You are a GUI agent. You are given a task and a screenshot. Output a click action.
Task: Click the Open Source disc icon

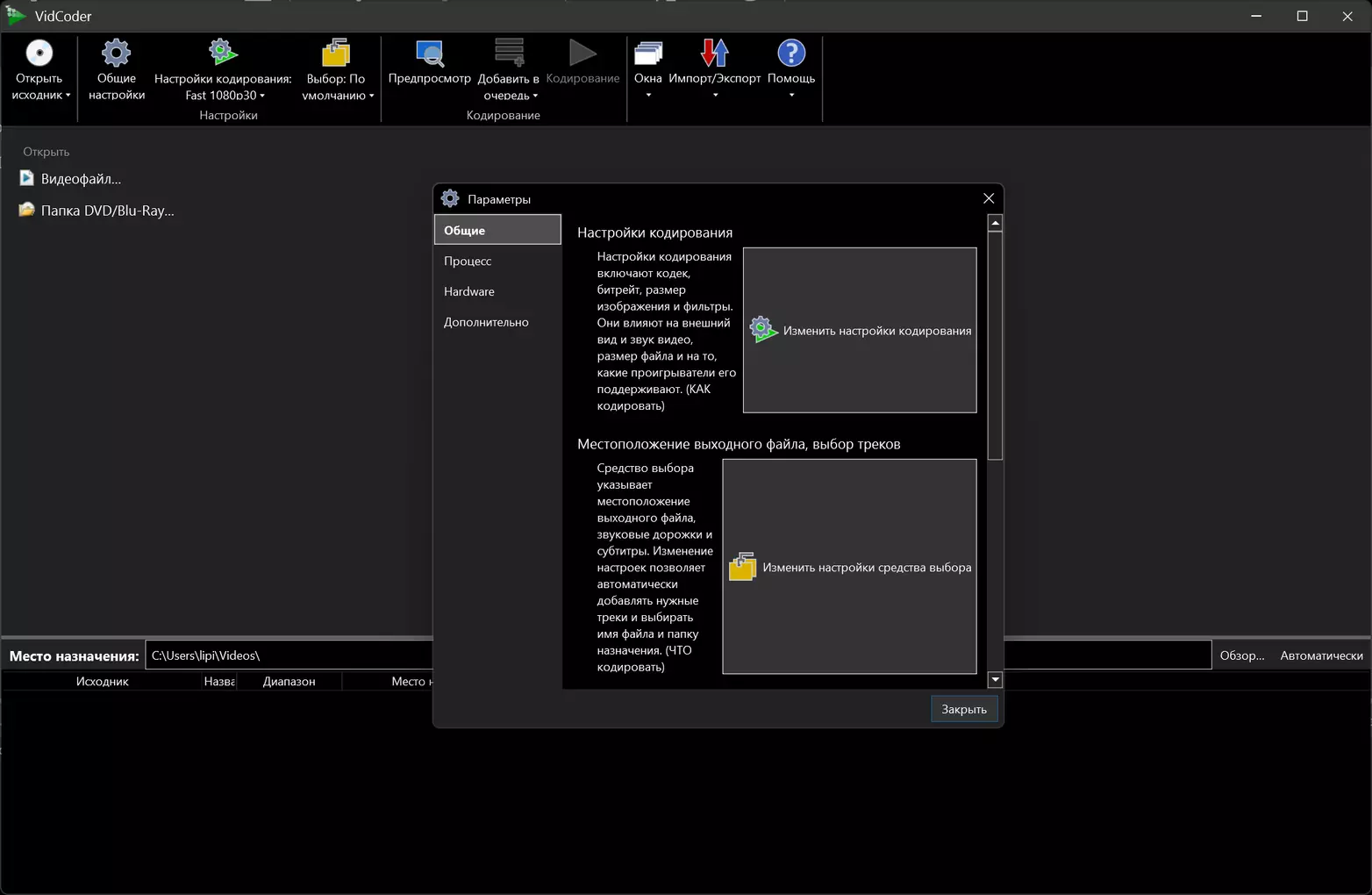[x=39, y=54]
